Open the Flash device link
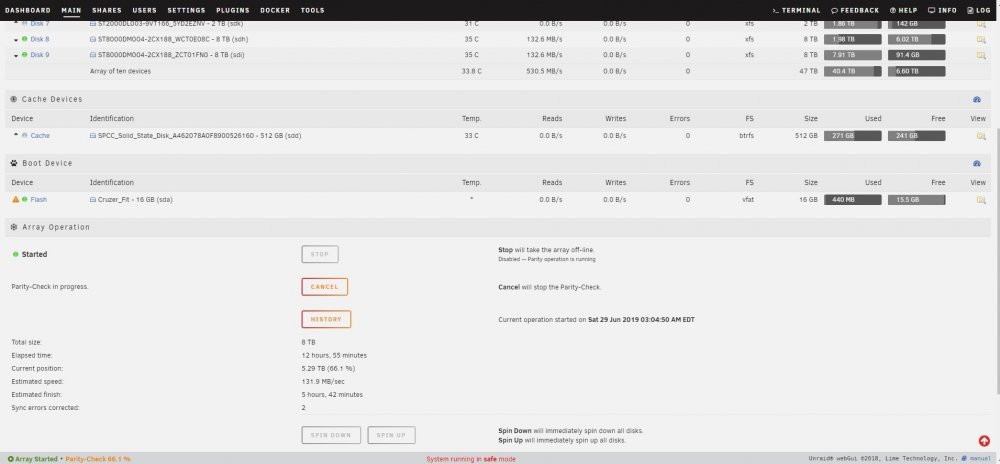This screenshot has height=464, width=1000. [x=38, y=200]
